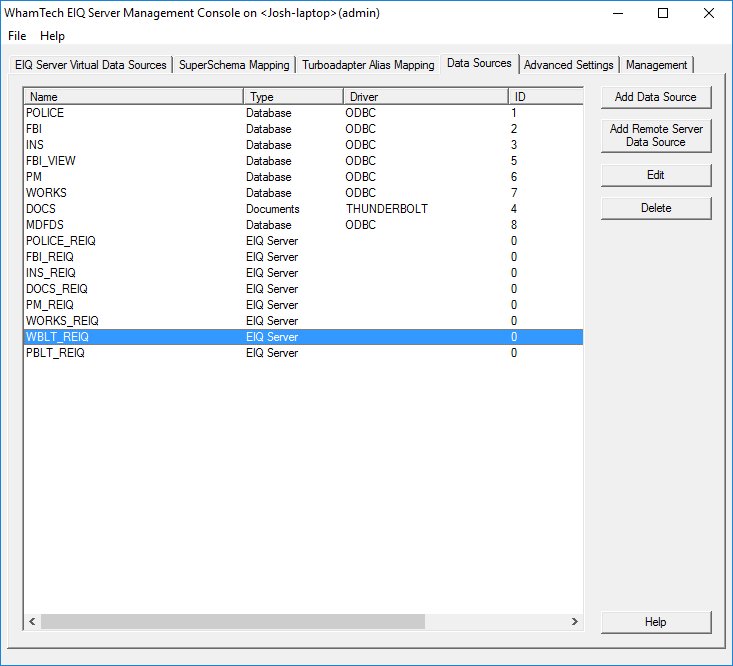The image size is (733, 666).
Task: Click the horizontal scrollbar thumb
Action: [233, 622]
